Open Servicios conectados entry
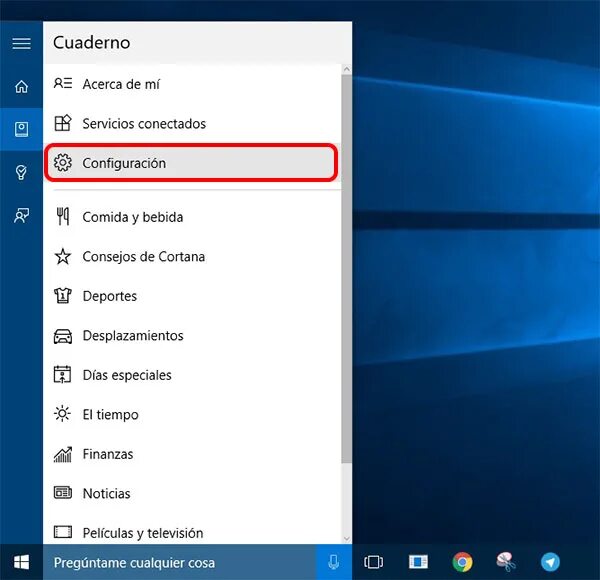The width and height of the screenshot is (600, 580). click(192, 123)
